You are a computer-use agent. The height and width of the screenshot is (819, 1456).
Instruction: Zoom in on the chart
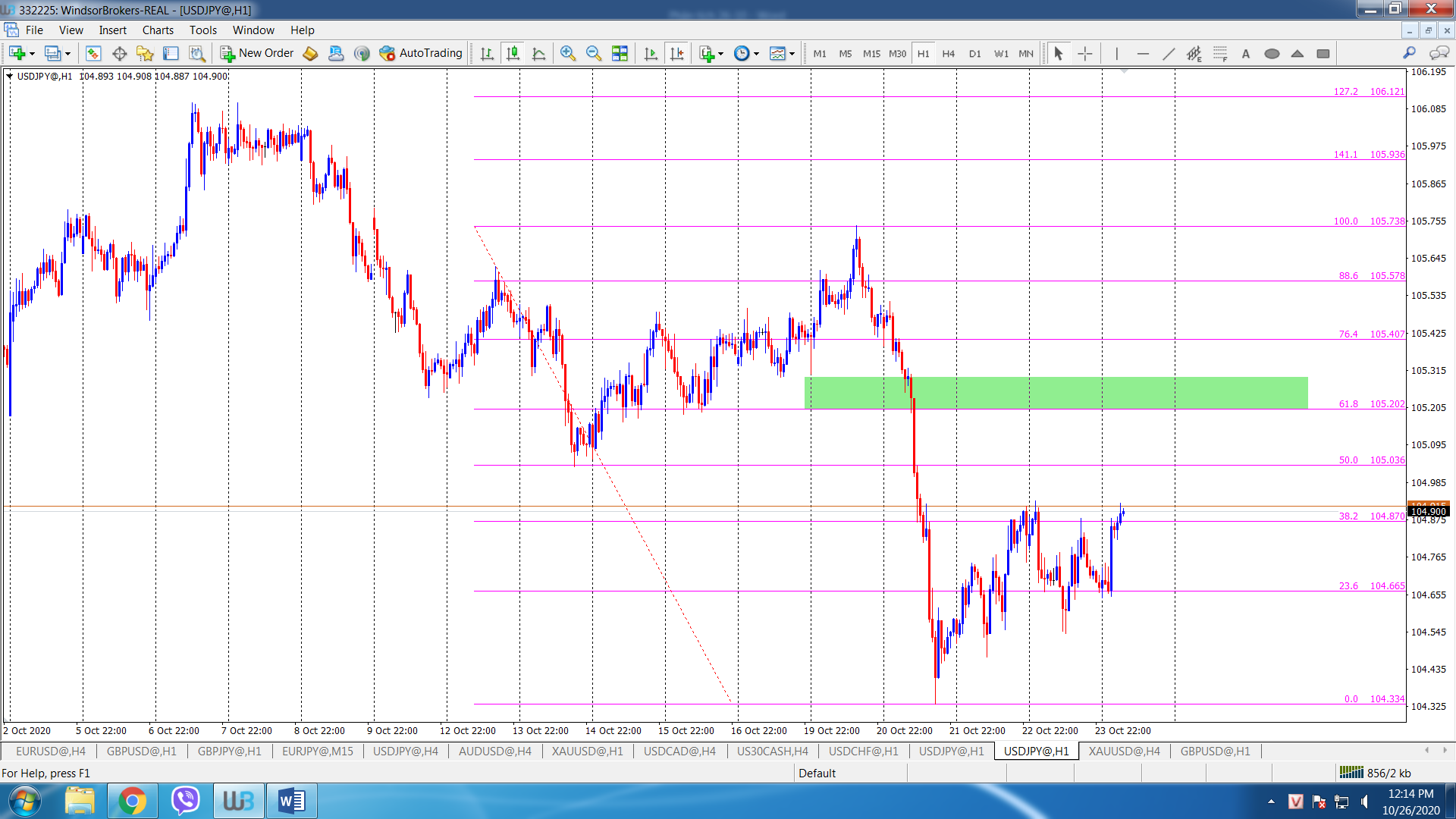(x=568, y=53)
